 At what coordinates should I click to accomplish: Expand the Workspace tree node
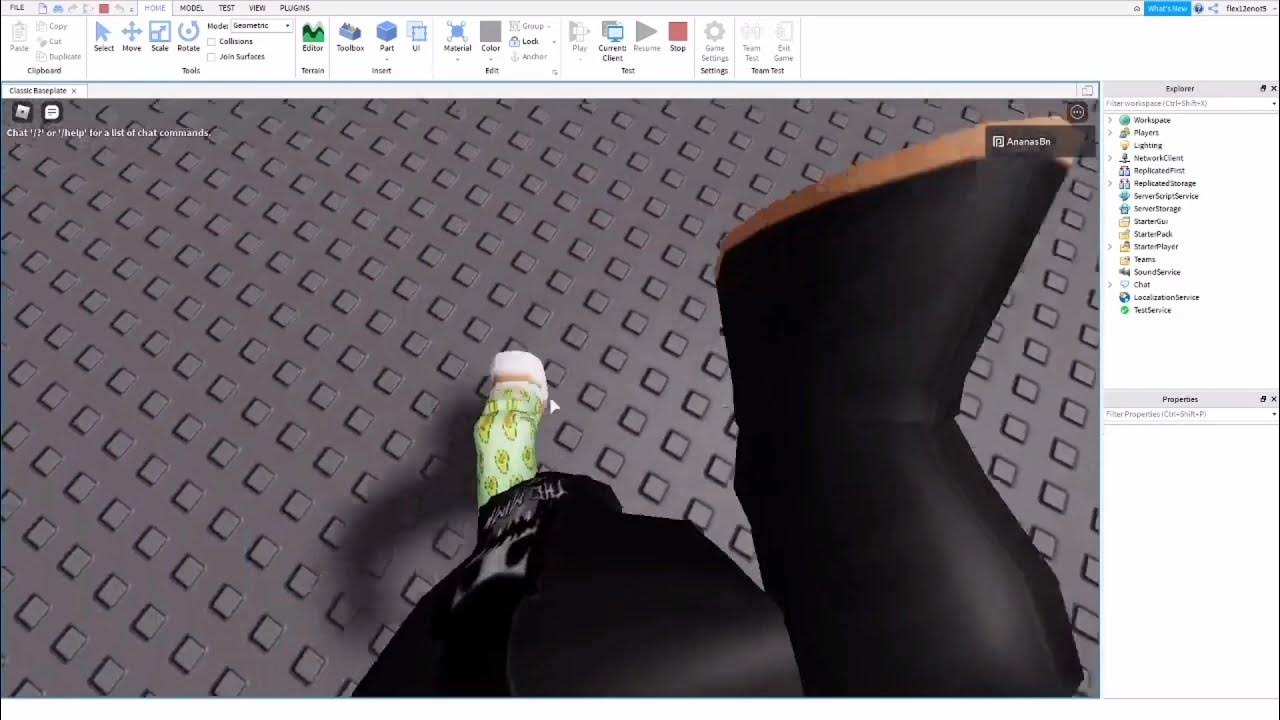1110,120
